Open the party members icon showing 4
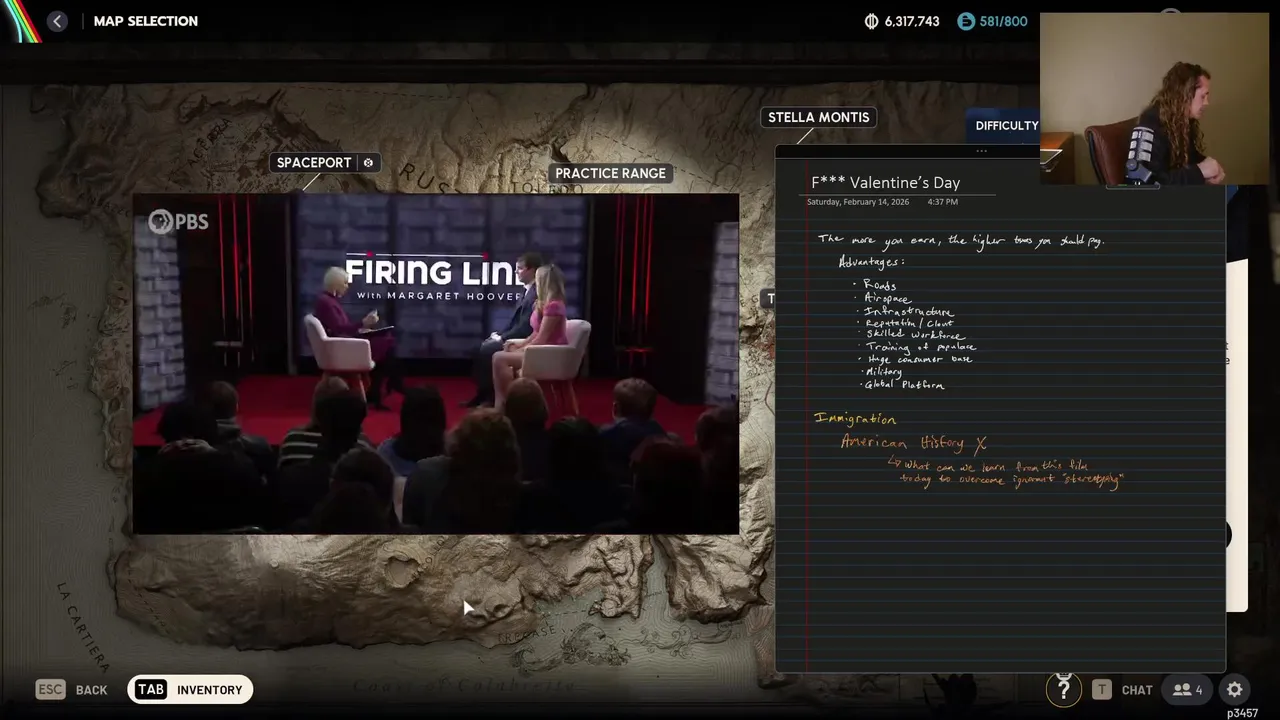Viewport: 1280px width, 720px height. (x=1188, y=690)
